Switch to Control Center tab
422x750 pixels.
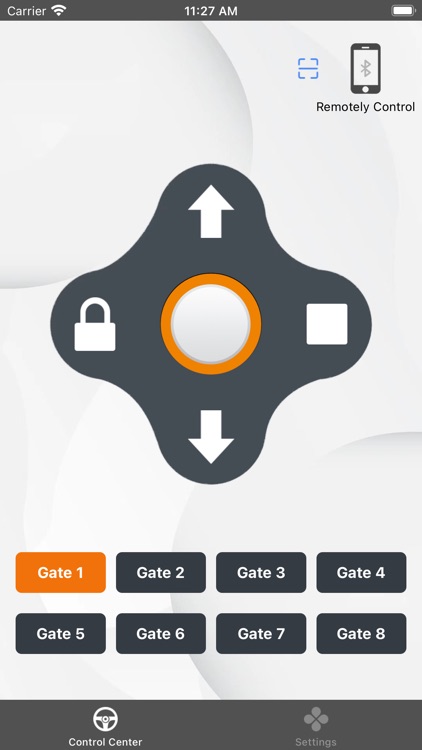click(x=105, y=728)
